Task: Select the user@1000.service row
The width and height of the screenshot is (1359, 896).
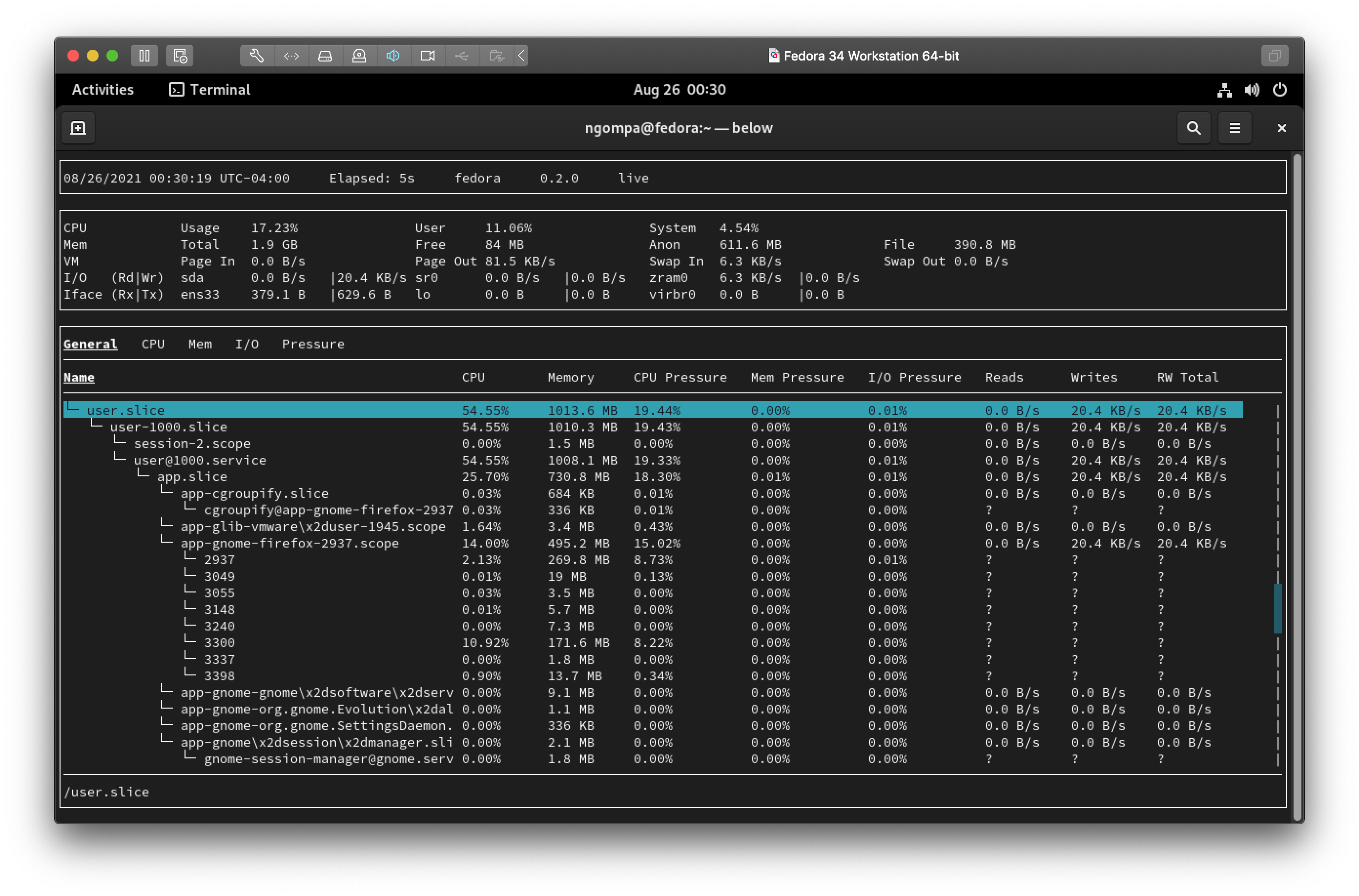Action: (x=653, y=460)
